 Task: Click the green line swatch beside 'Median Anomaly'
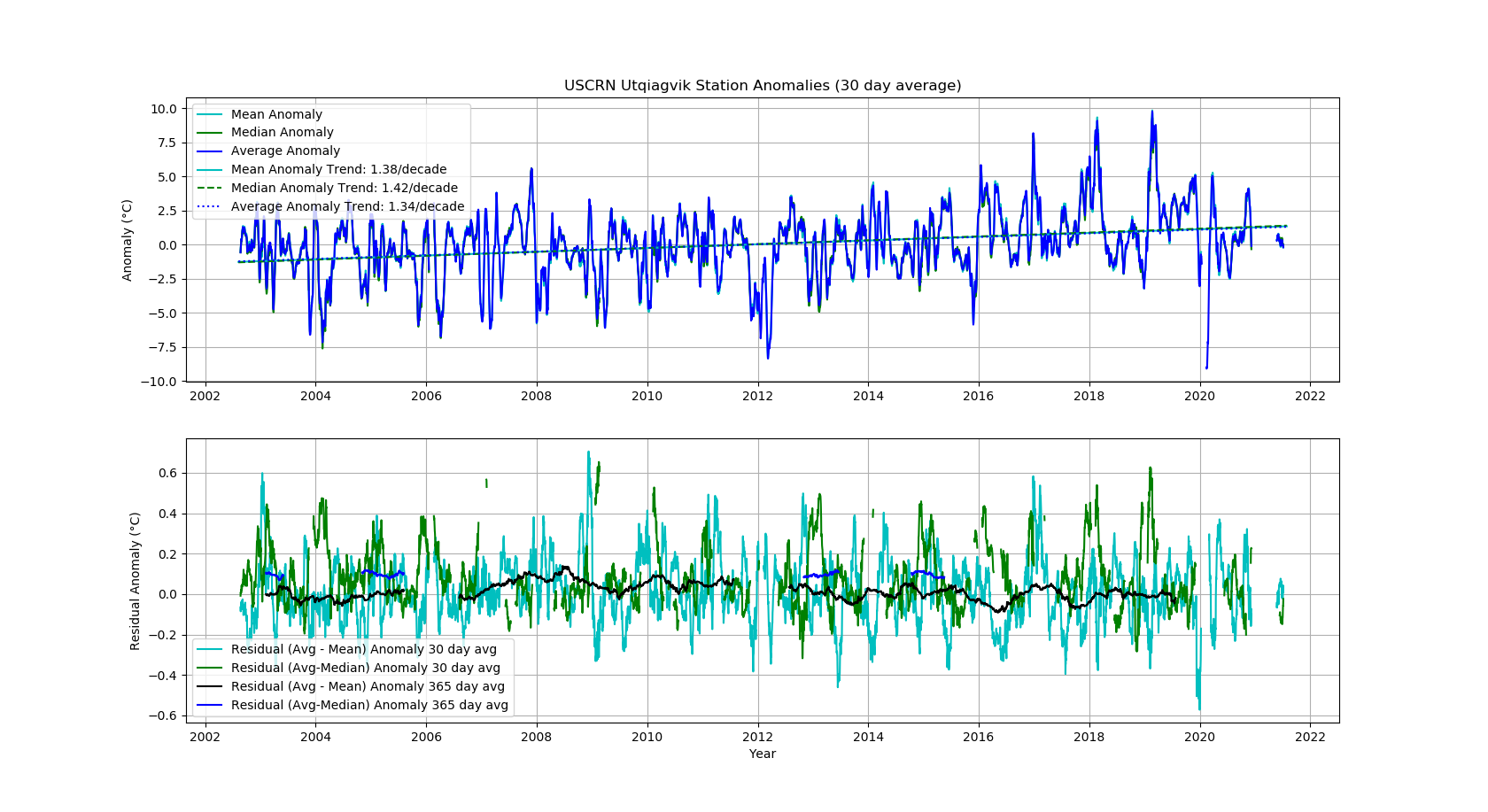coord(210,133)
